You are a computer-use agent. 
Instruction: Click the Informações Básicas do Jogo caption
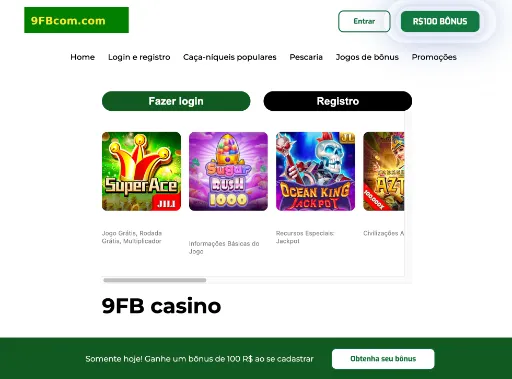click(x=224, y=247)
